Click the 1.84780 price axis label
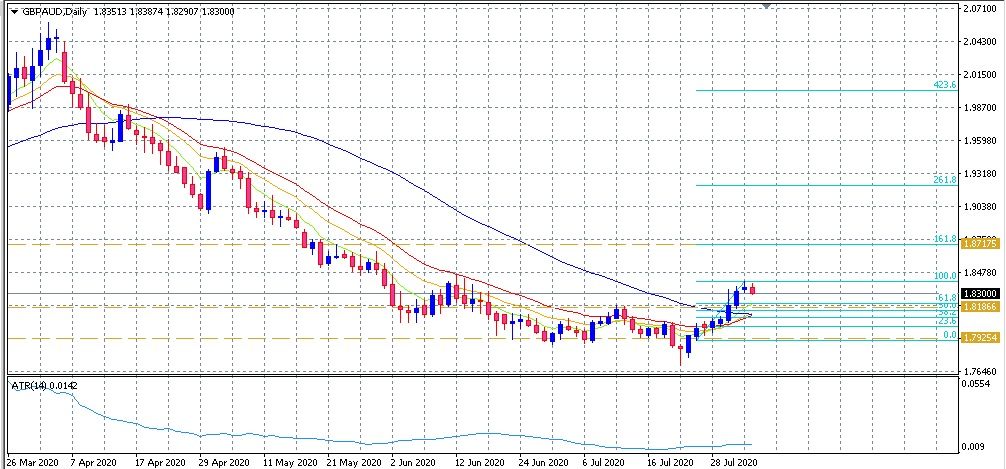 click(x=980, y=272)
